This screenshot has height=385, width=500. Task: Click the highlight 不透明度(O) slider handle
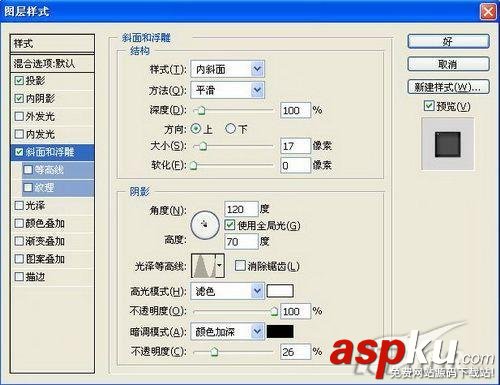point(274,312)
